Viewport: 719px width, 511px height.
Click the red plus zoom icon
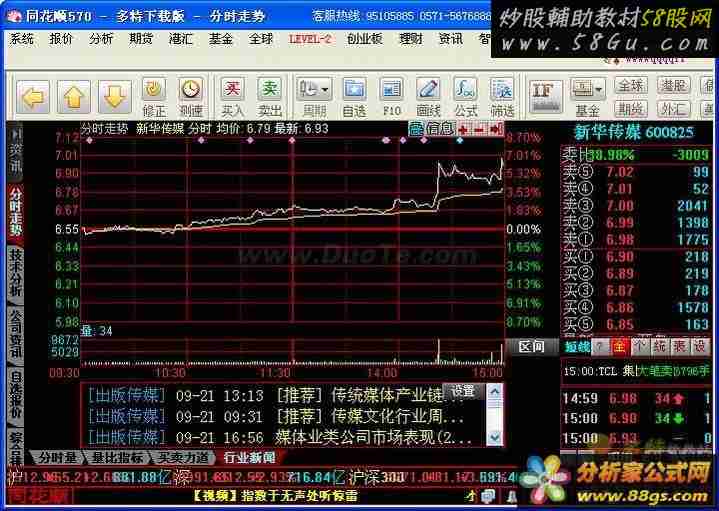click(463, 130)
